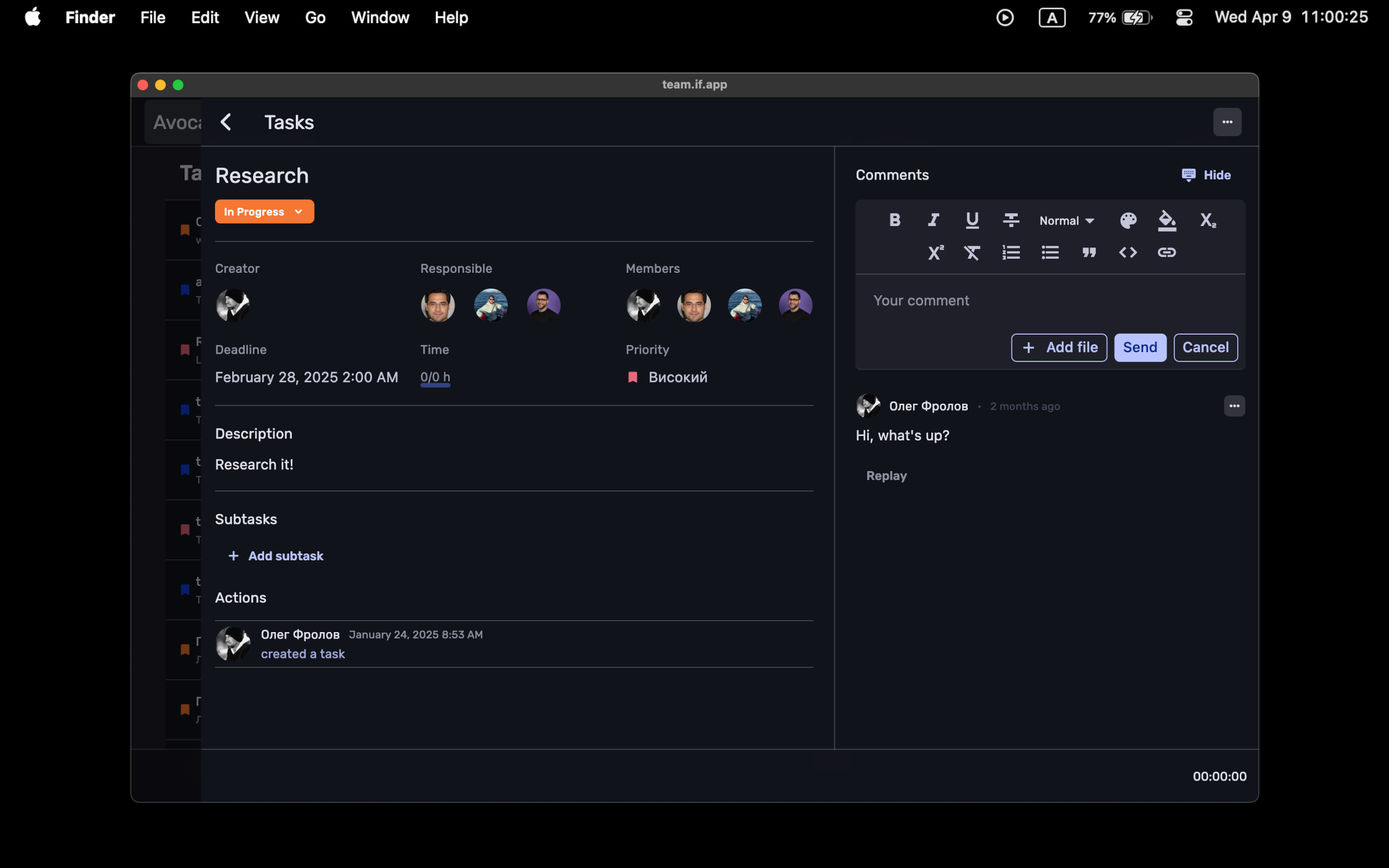Insert a hyperlink into the comment
Screen dimensions: 1389x868
click(1167, 252)
